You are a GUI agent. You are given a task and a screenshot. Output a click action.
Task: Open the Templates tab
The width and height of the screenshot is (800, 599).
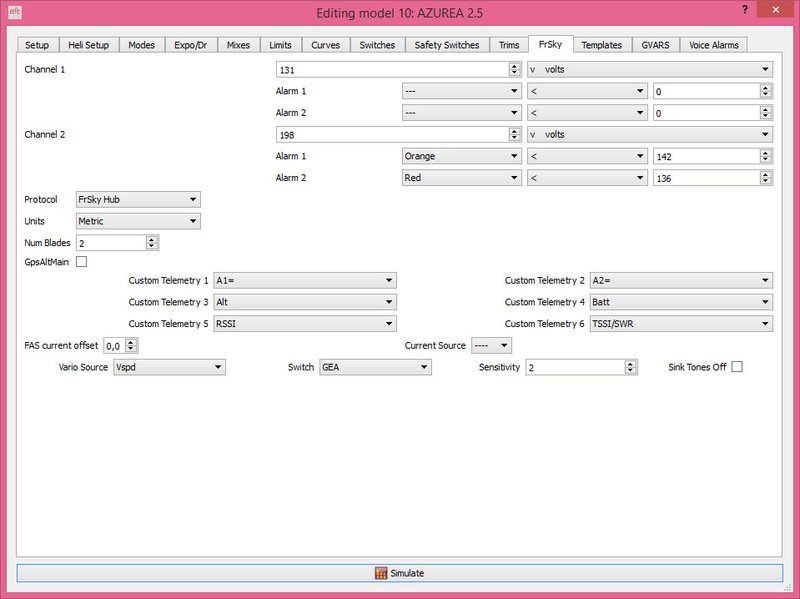point(602,45)
